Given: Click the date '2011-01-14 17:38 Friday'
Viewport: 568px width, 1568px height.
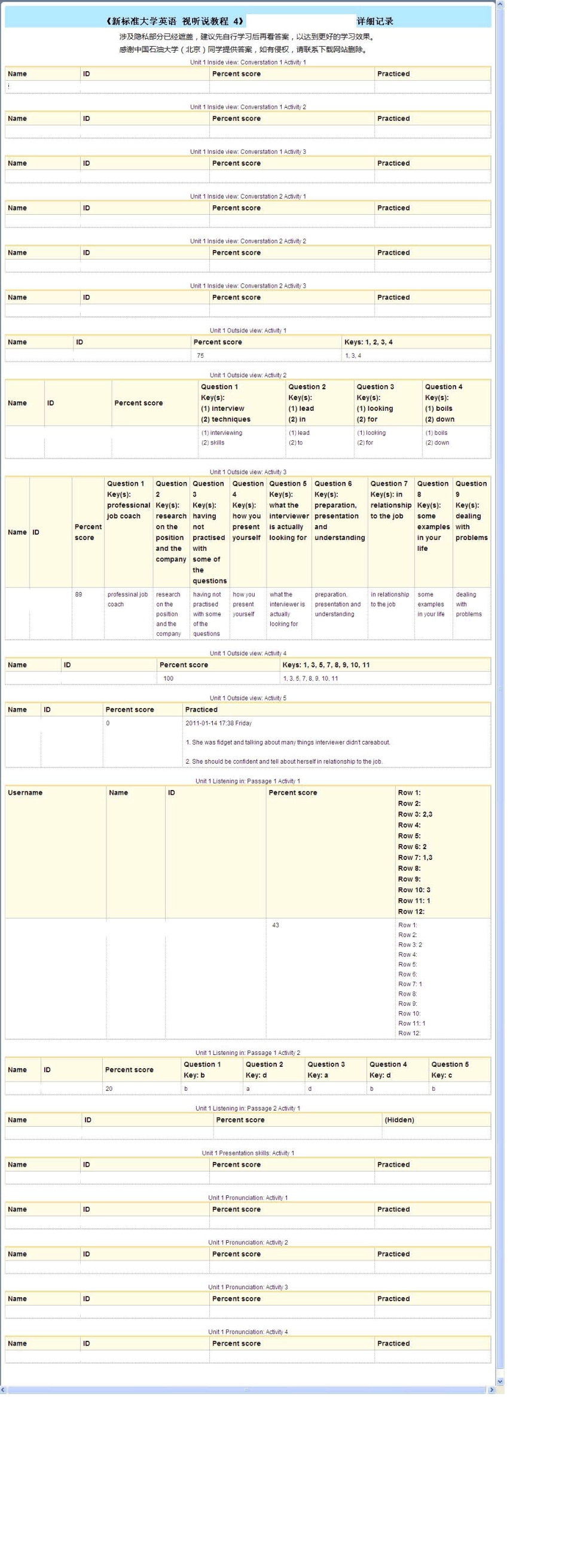Looking at the screenshot, I should (219, 723).
